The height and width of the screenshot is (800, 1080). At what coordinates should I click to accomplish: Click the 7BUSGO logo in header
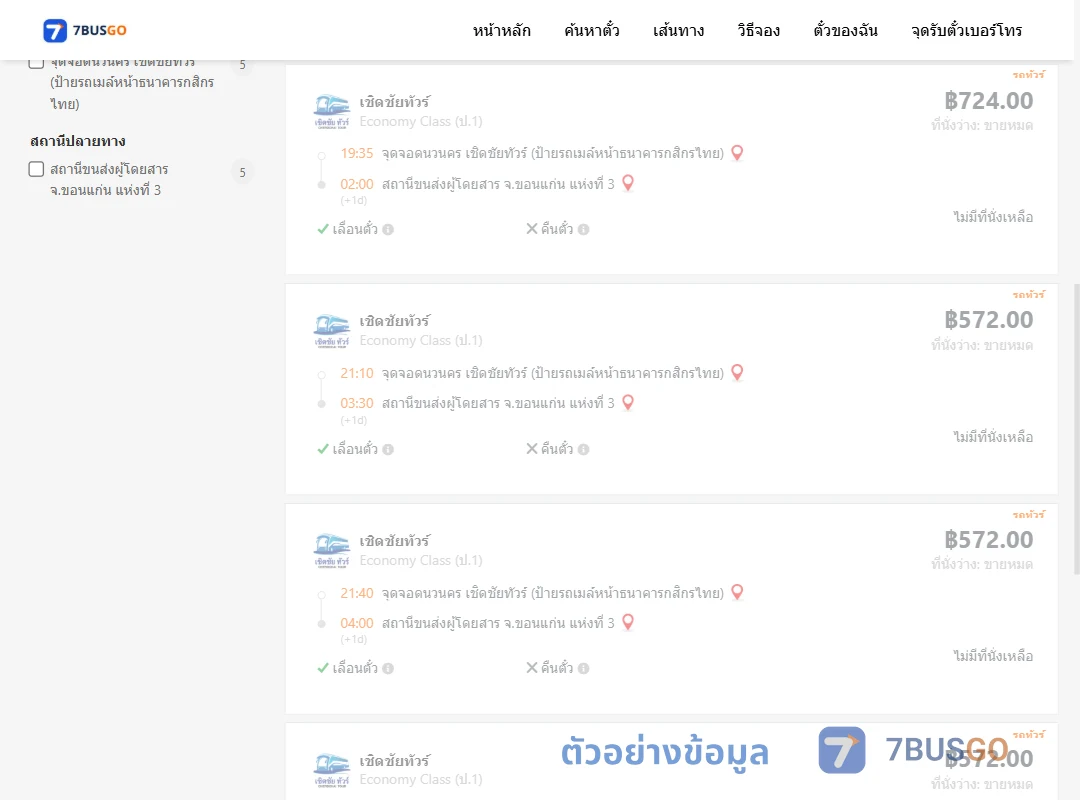[x=85, y=30]
